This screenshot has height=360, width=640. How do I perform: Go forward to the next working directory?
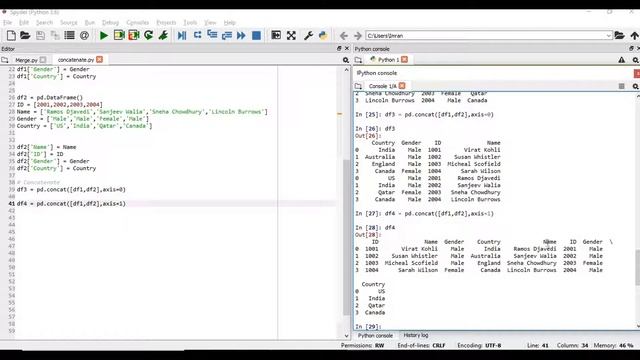[x=358, y=36]
